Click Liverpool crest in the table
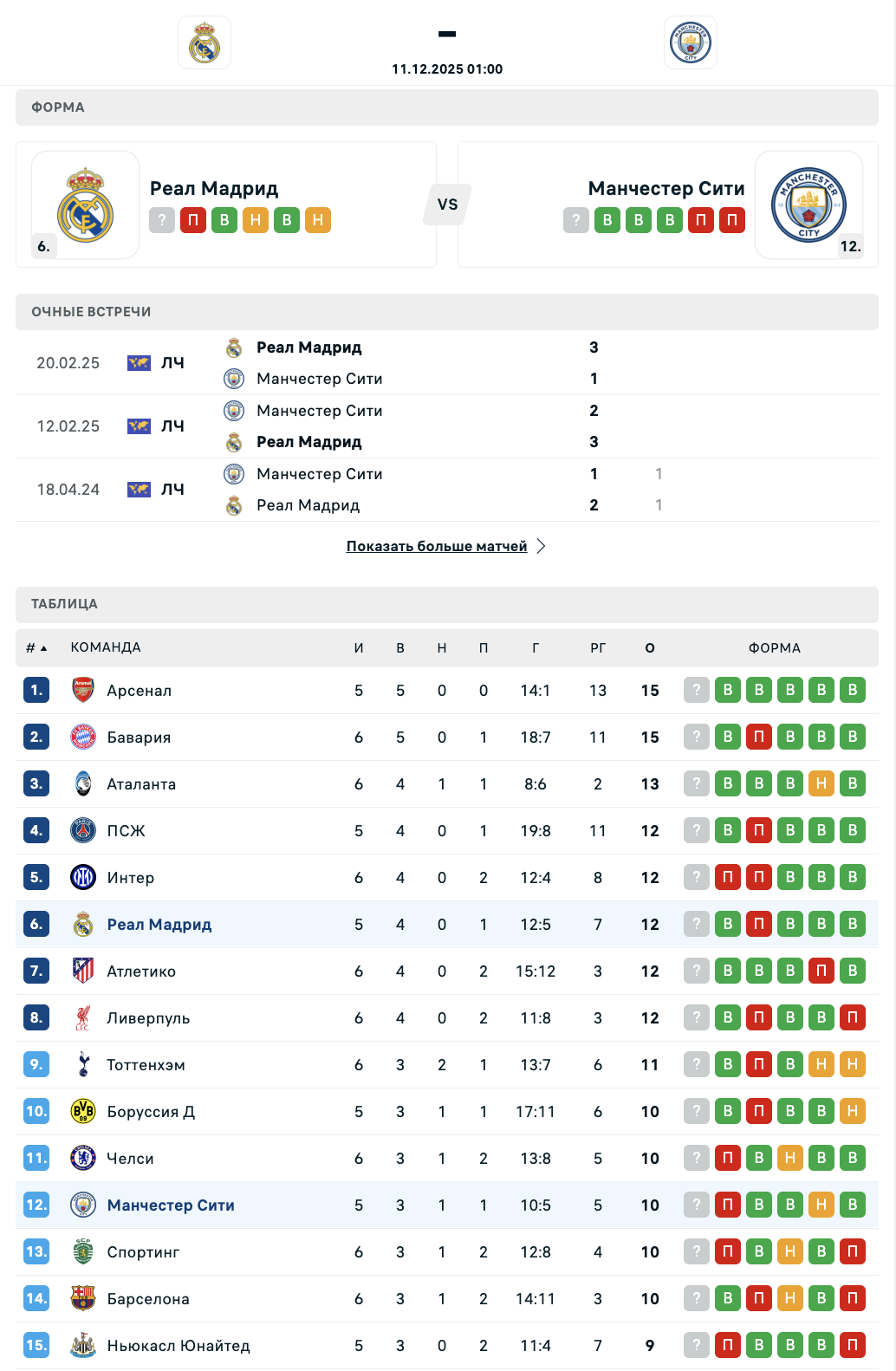896x1371 pixels. pos(83,1018)
